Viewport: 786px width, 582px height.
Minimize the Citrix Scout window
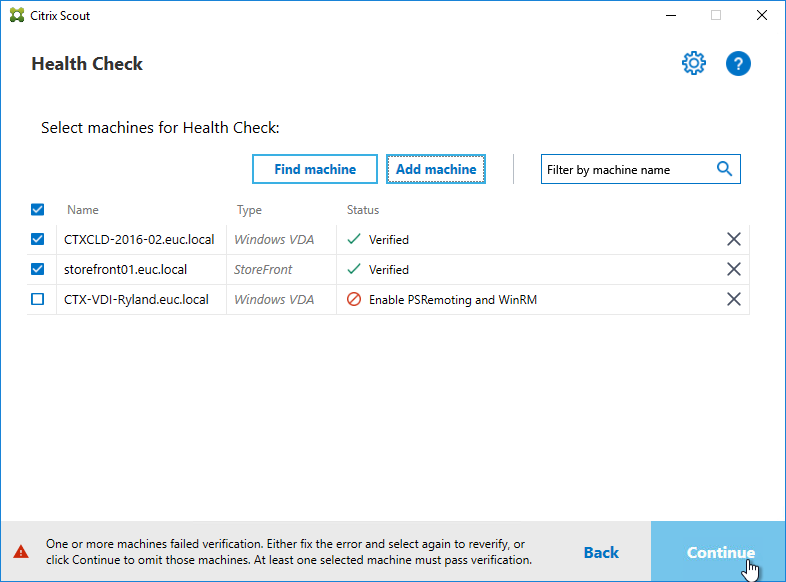click(x=671, y=16)
